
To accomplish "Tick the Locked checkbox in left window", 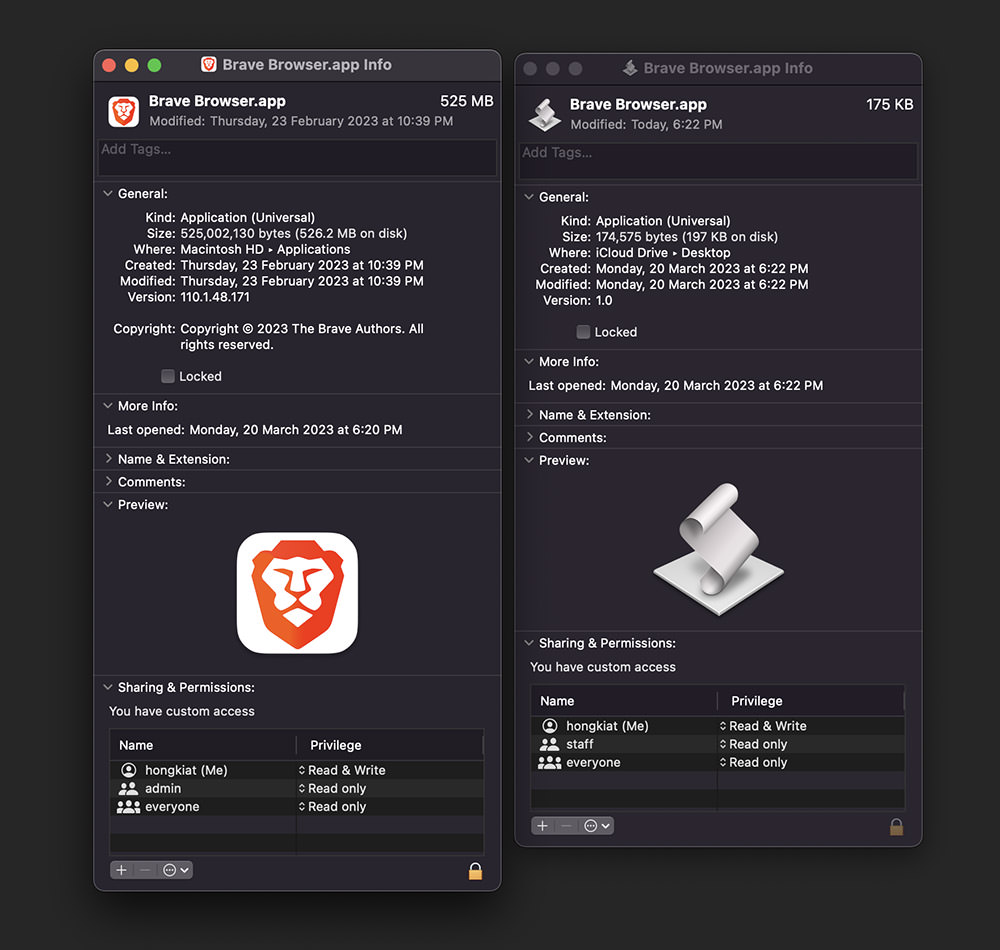I will [168, 376].
